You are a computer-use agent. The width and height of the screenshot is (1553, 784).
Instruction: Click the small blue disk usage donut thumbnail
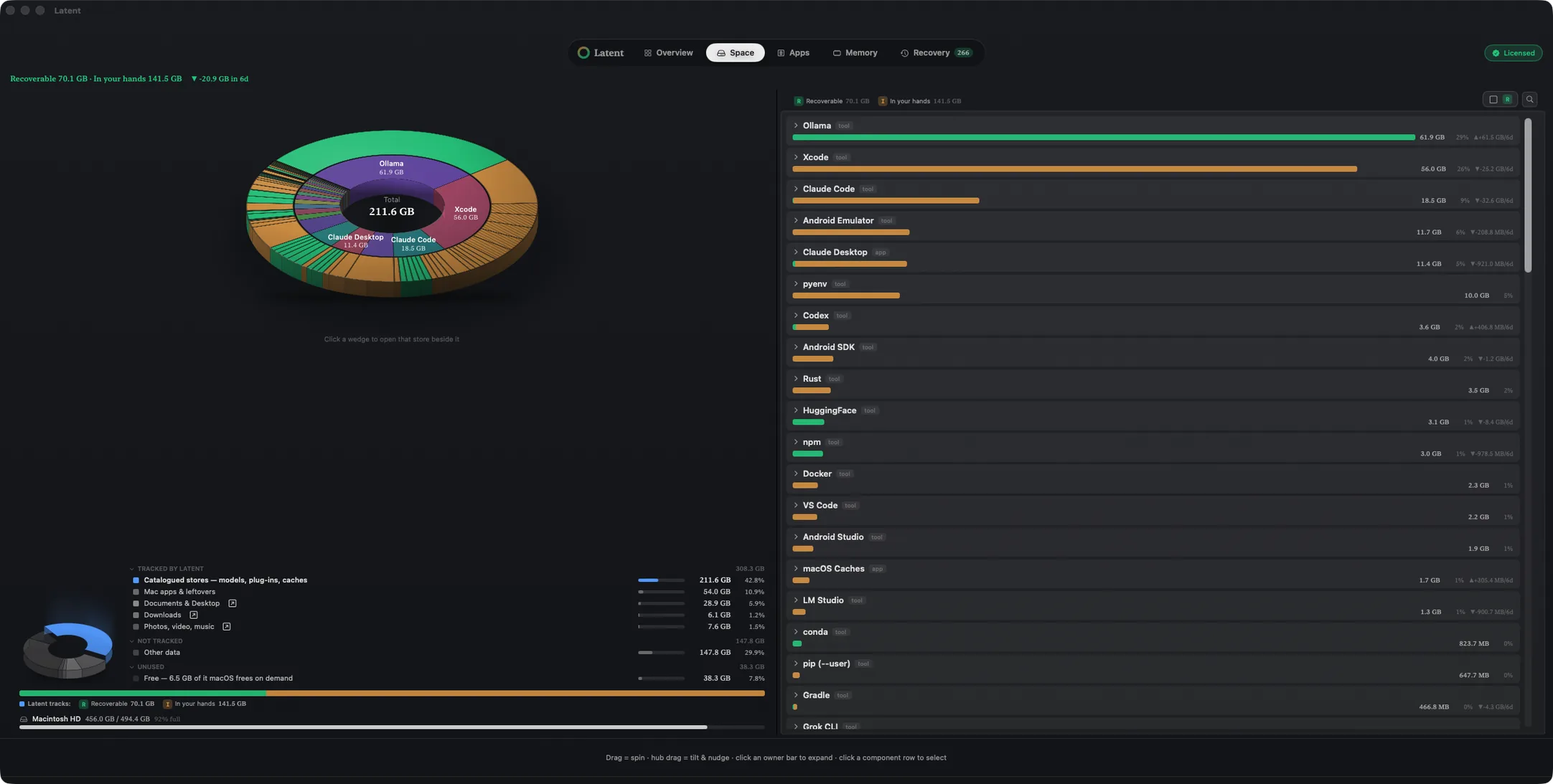pos(67,649)
